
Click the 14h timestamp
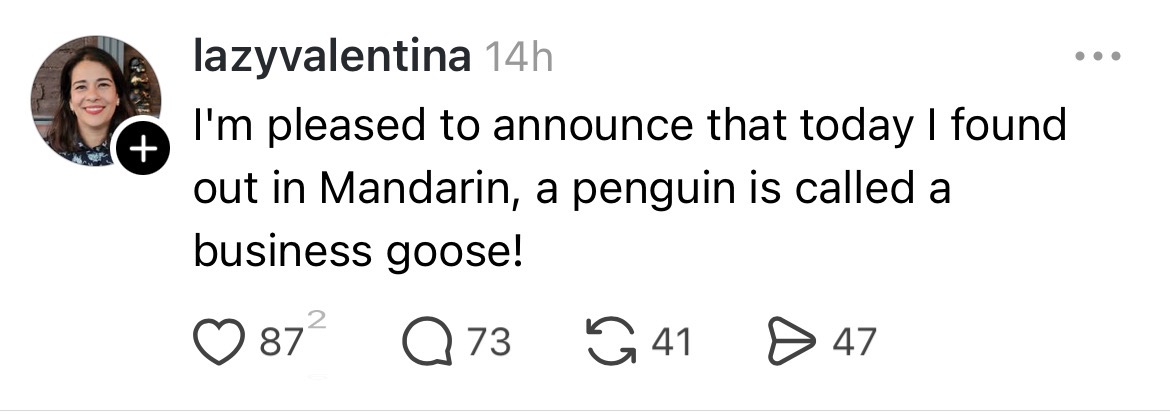[x=517, y=58]
